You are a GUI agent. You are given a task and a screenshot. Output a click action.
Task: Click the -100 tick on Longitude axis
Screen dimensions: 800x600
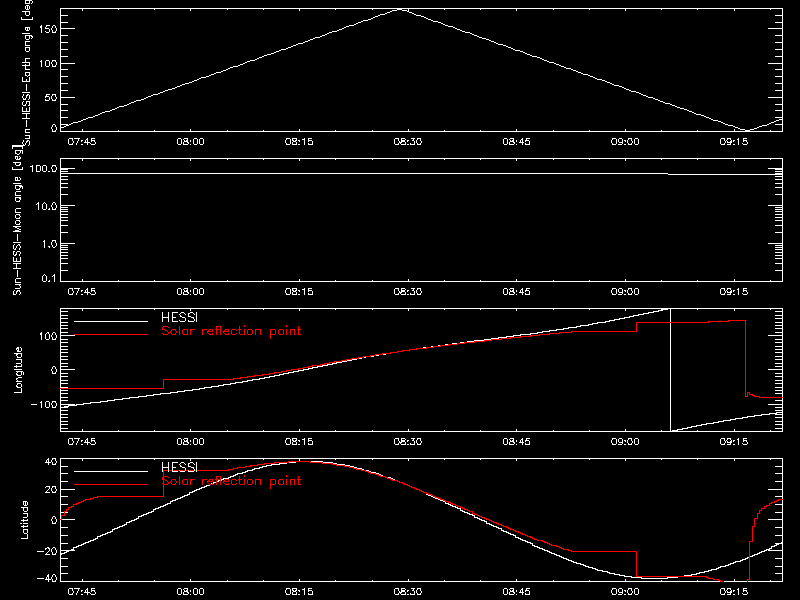44,404
